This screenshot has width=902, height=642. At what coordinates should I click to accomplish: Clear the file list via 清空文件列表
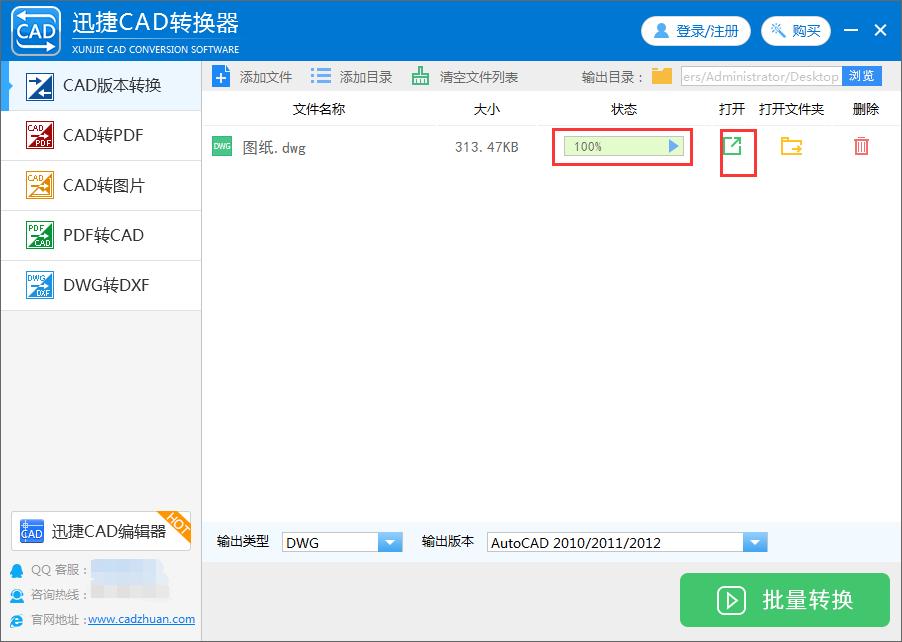(x=463, y=75)
